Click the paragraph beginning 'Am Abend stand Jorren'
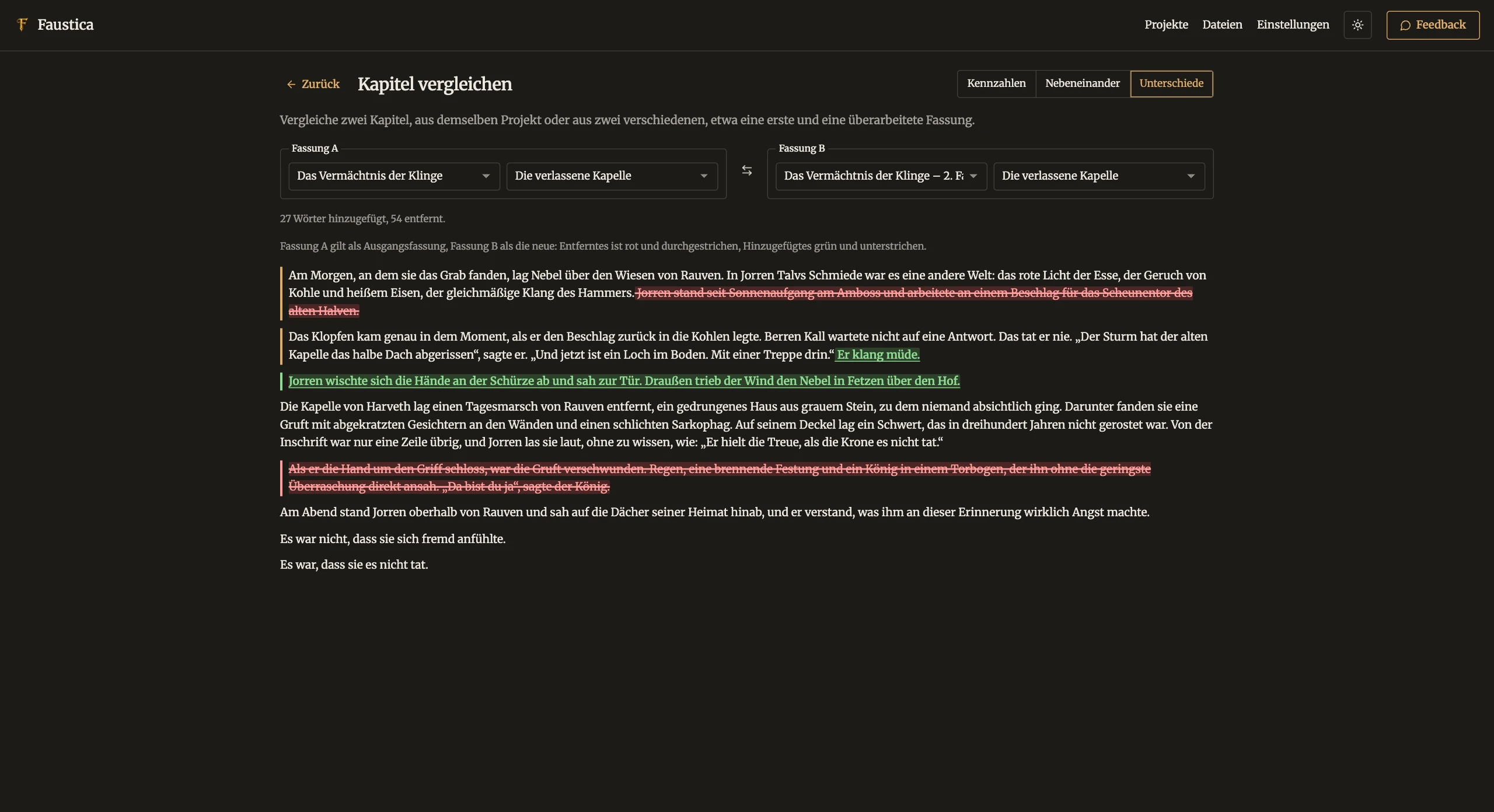This screenshot has height=812, width=1494. point(714,512)
